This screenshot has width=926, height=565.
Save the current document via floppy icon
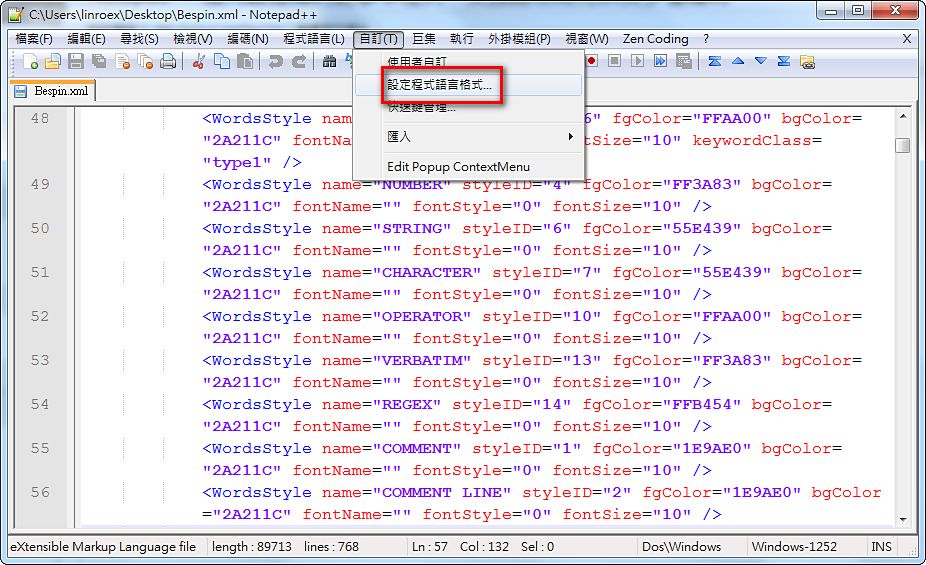click(x=76, y=61)
